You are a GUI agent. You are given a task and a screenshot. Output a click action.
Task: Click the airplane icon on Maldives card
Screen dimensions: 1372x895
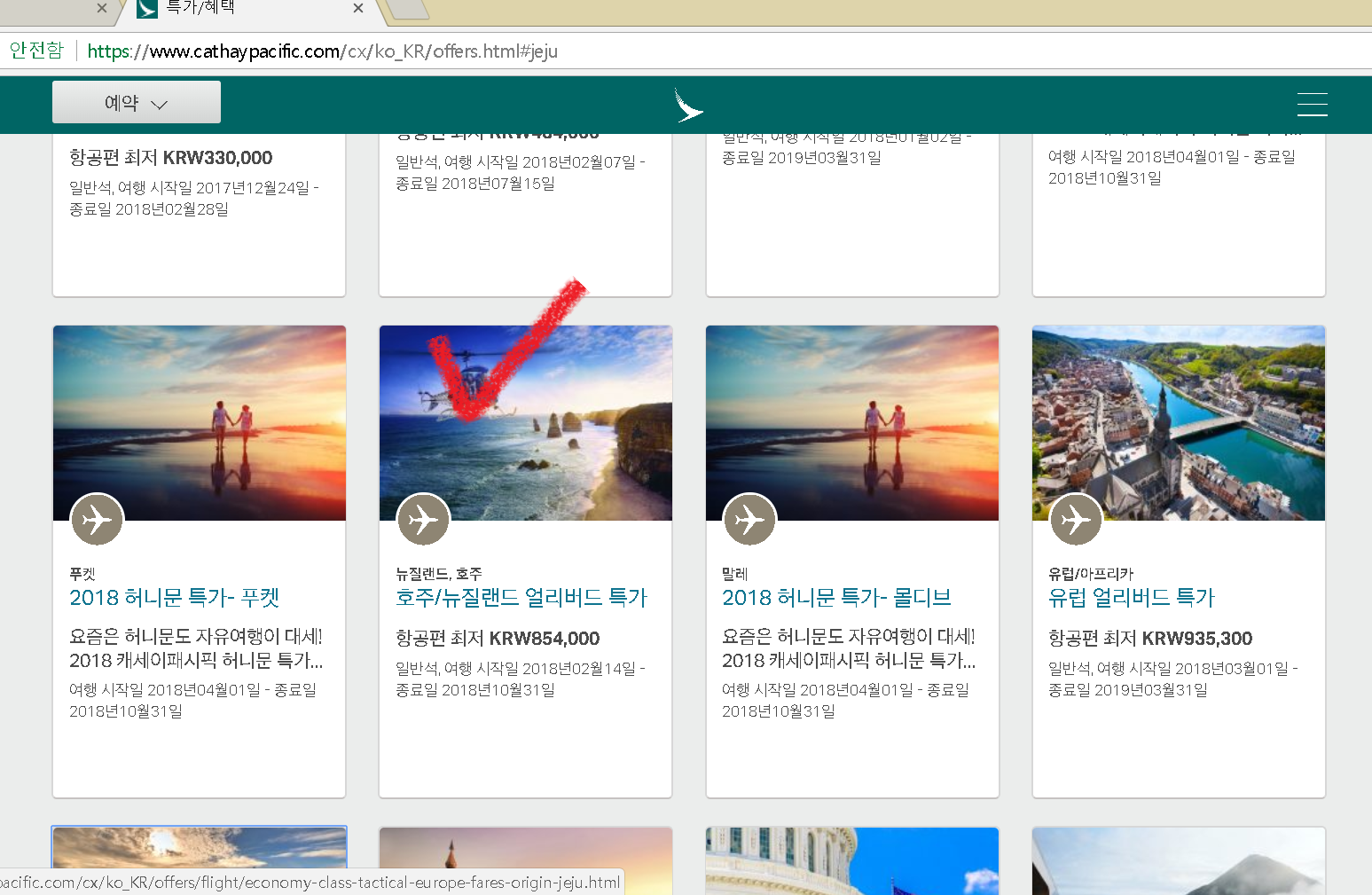tap(749, 520)
